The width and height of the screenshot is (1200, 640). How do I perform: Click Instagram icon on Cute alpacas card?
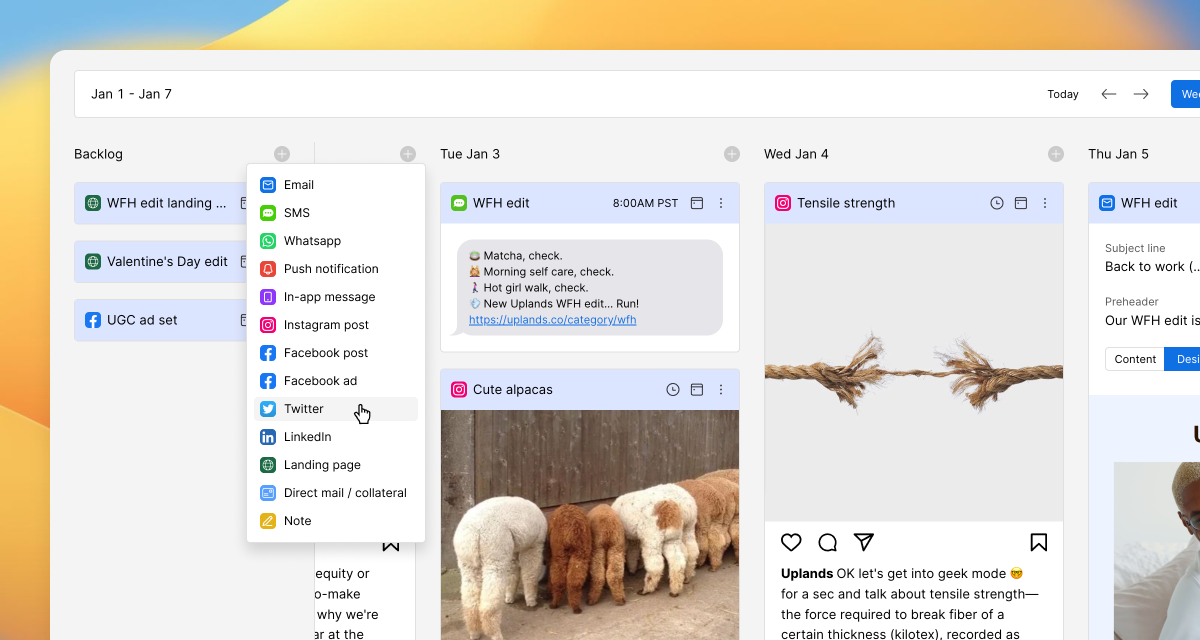click(x=459, y=390)
